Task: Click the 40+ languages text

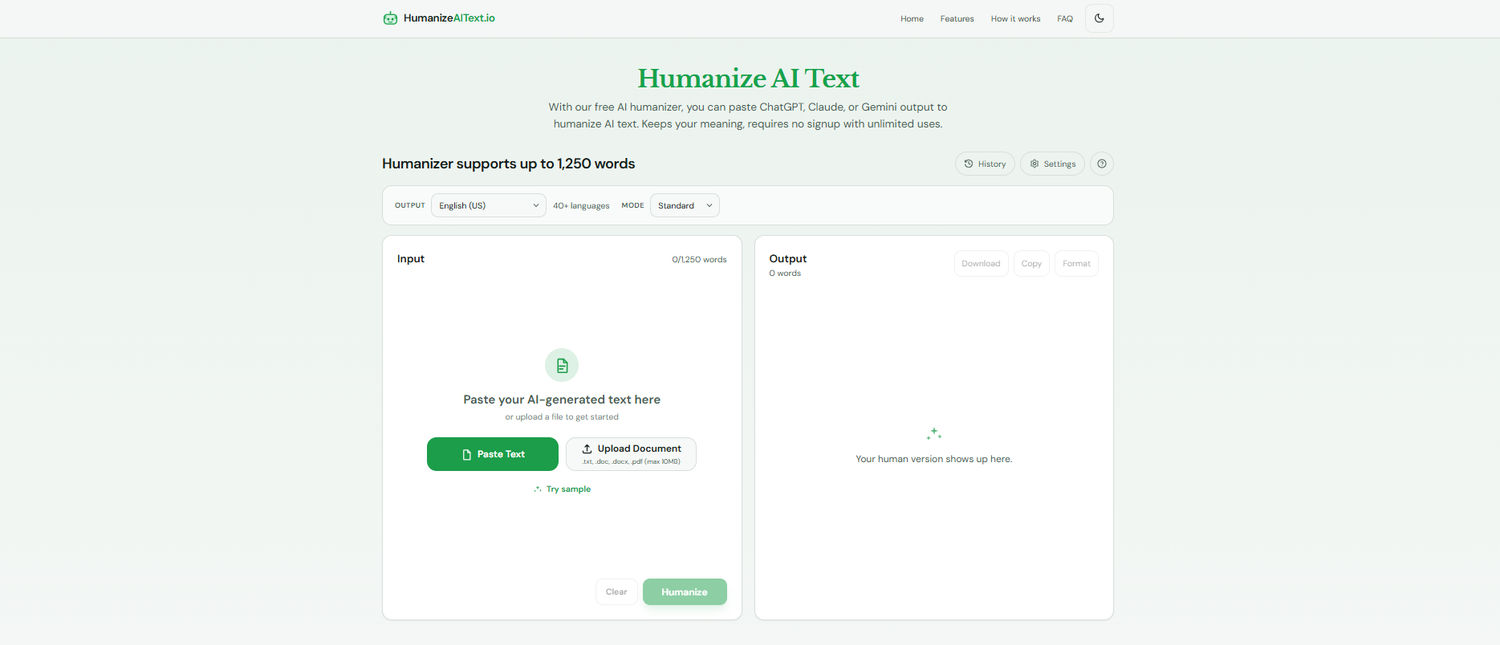Action: tap(581, 206)
